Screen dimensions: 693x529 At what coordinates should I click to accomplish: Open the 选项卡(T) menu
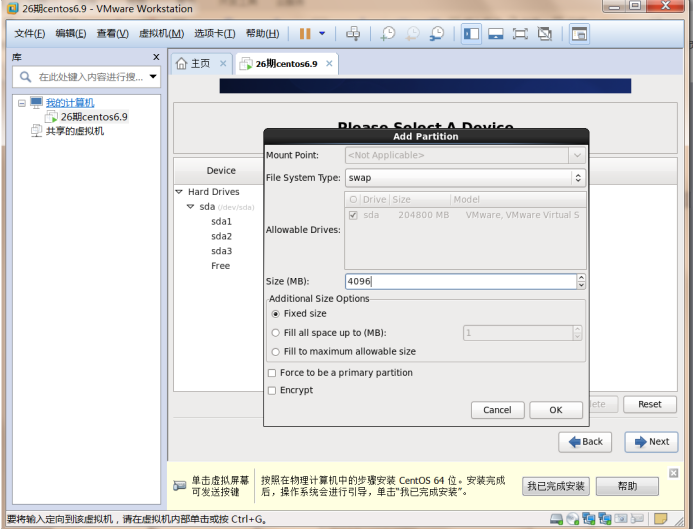click(x=215, y=34)
